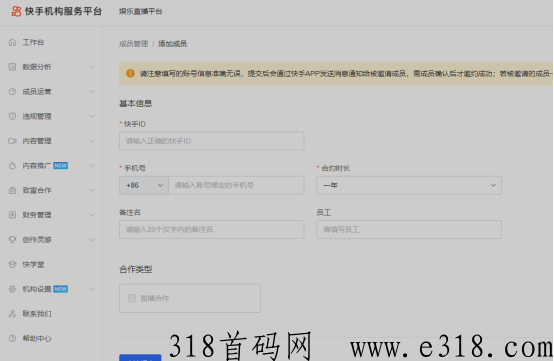Open the 合约时长 一年 dropdown
The image size is (554, 361).
409,185
